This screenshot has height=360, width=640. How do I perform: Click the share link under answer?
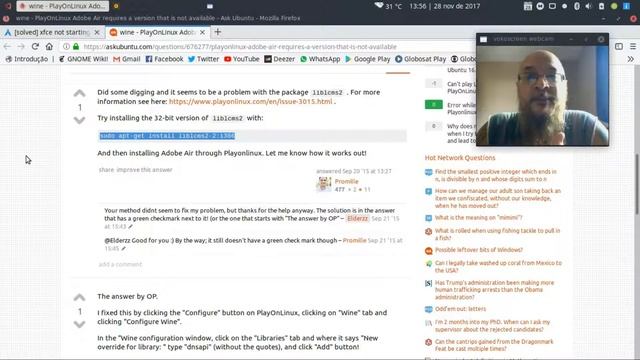[106, 170]
